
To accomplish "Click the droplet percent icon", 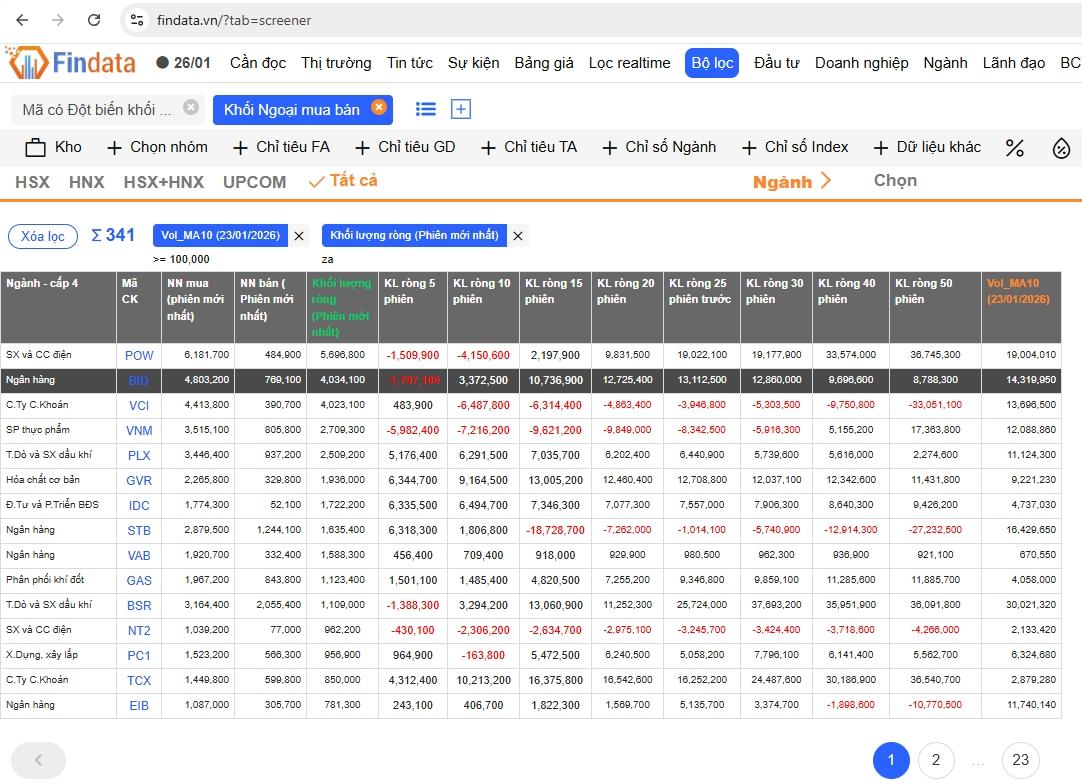I will click(x=1061, y=148).
